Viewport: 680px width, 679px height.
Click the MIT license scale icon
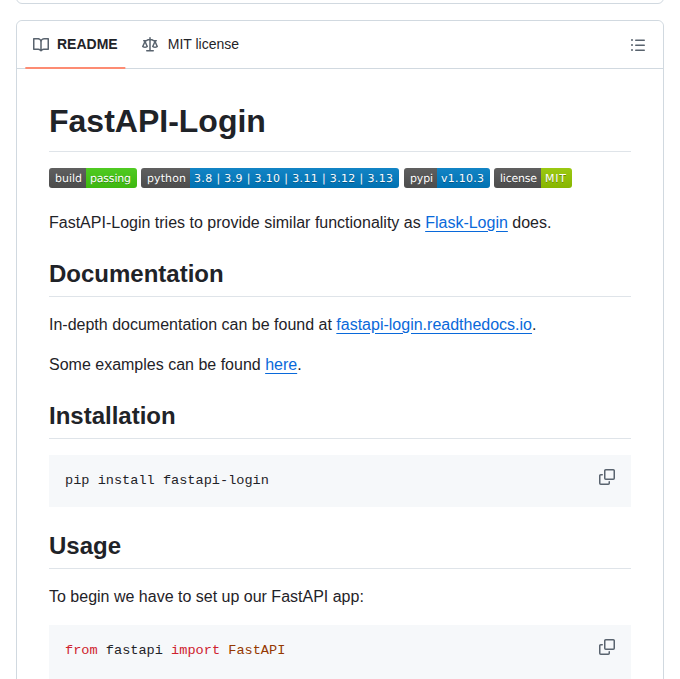coord(150,44)
